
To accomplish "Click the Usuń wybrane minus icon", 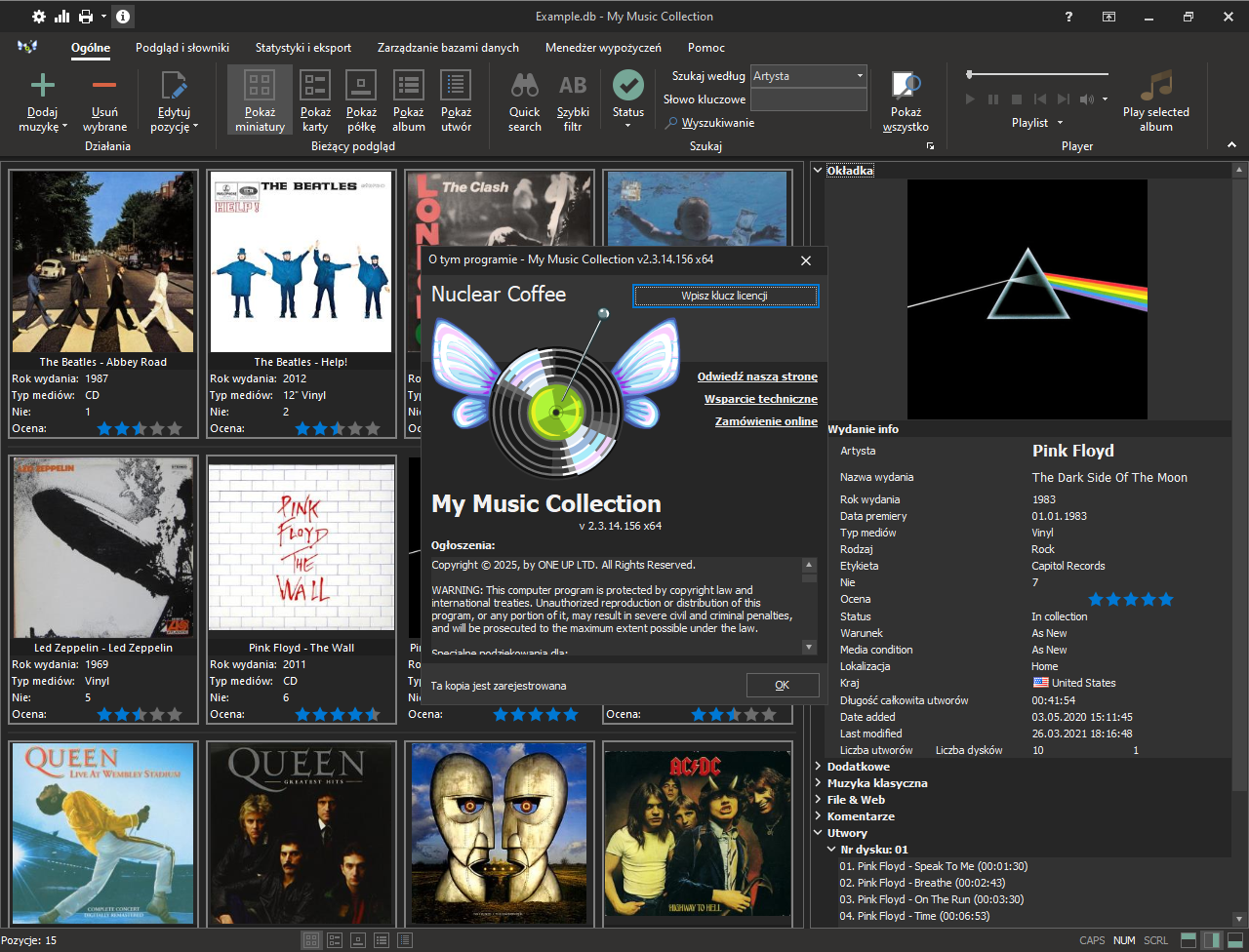I will tap(104, 85).
